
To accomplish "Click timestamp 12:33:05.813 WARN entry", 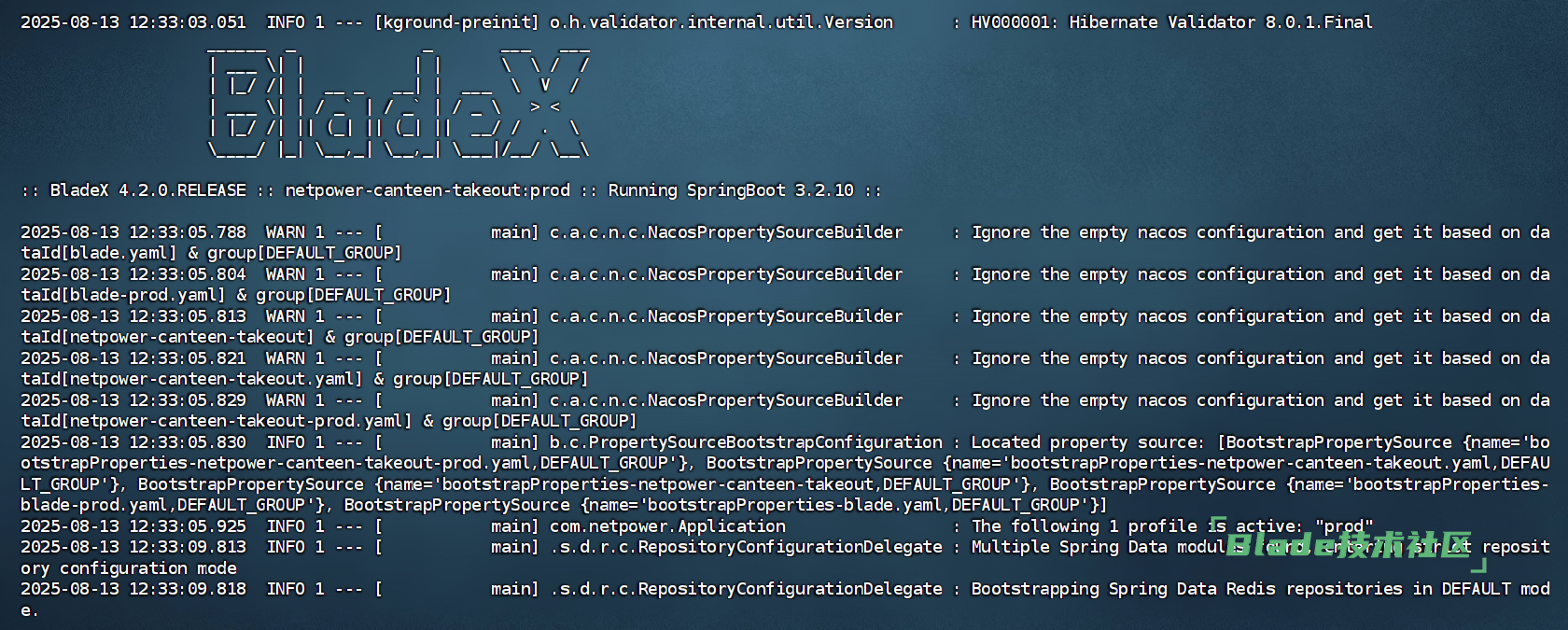I will click(x=133, y=316).
